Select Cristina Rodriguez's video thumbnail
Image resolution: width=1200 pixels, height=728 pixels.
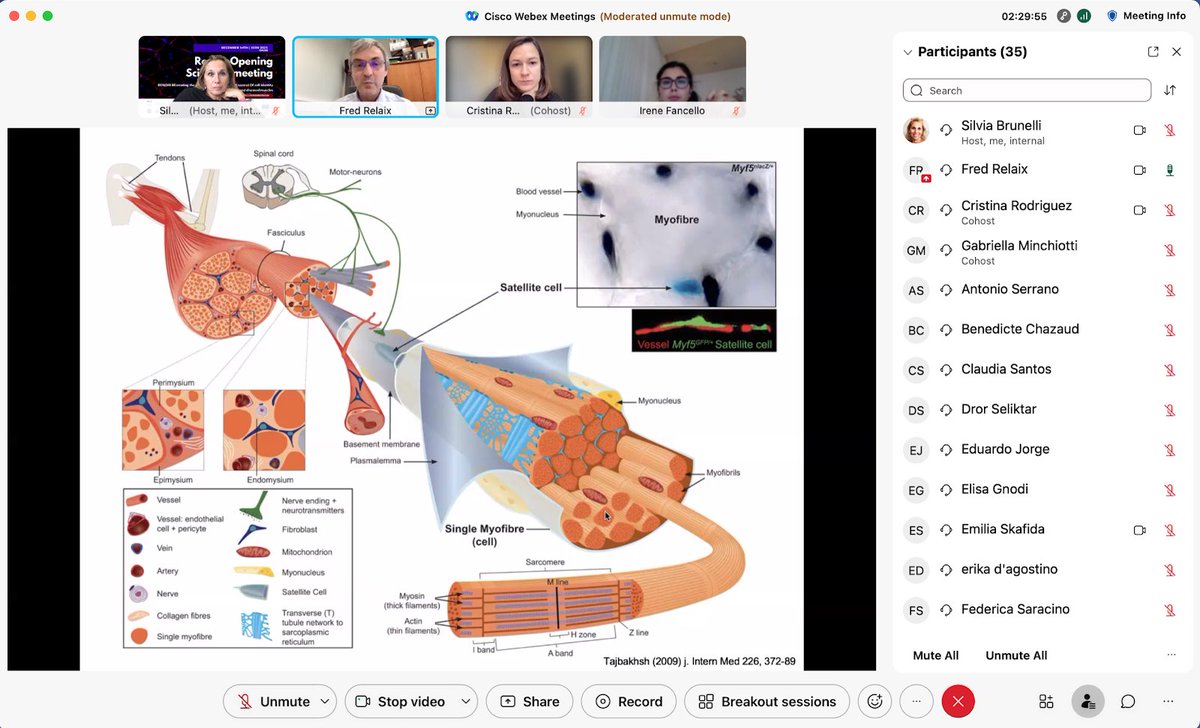(x=519, y=77)
